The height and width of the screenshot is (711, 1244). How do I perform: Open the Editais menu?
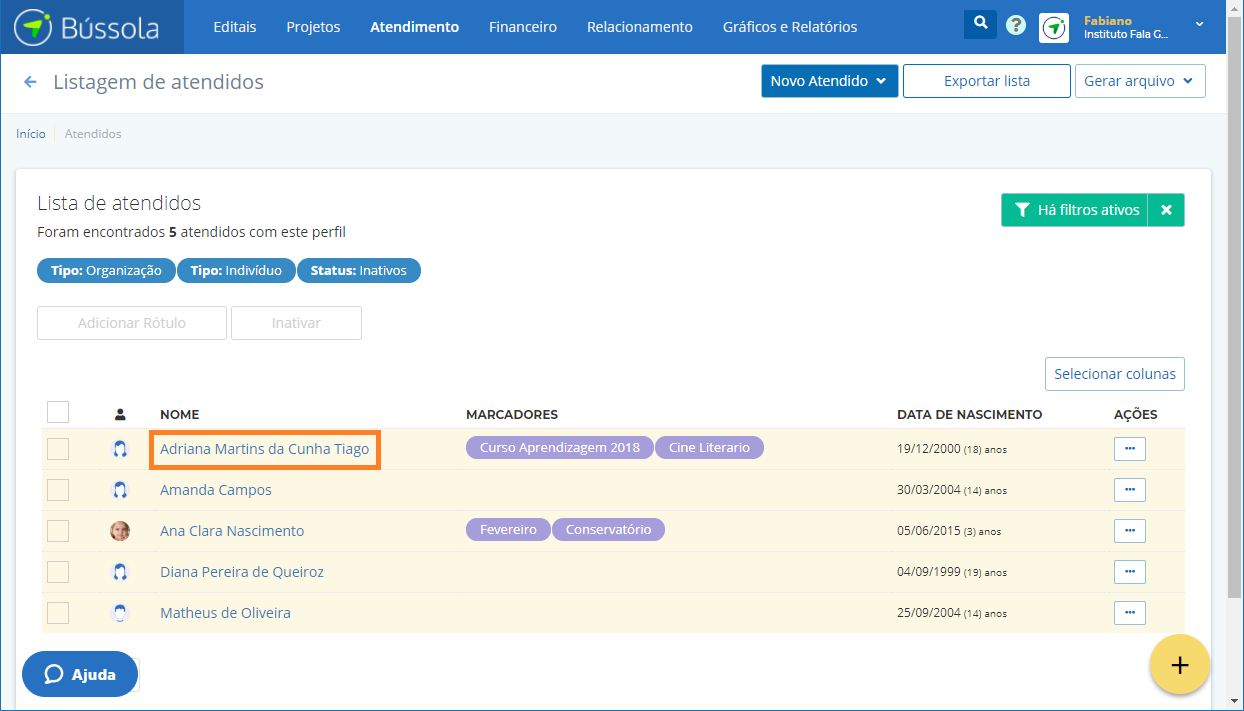(x=235, y=27)
